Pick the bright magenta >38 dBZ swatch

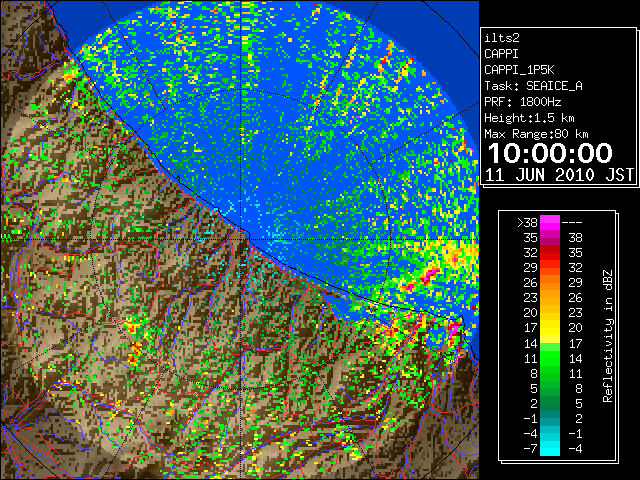pos(550,223)
